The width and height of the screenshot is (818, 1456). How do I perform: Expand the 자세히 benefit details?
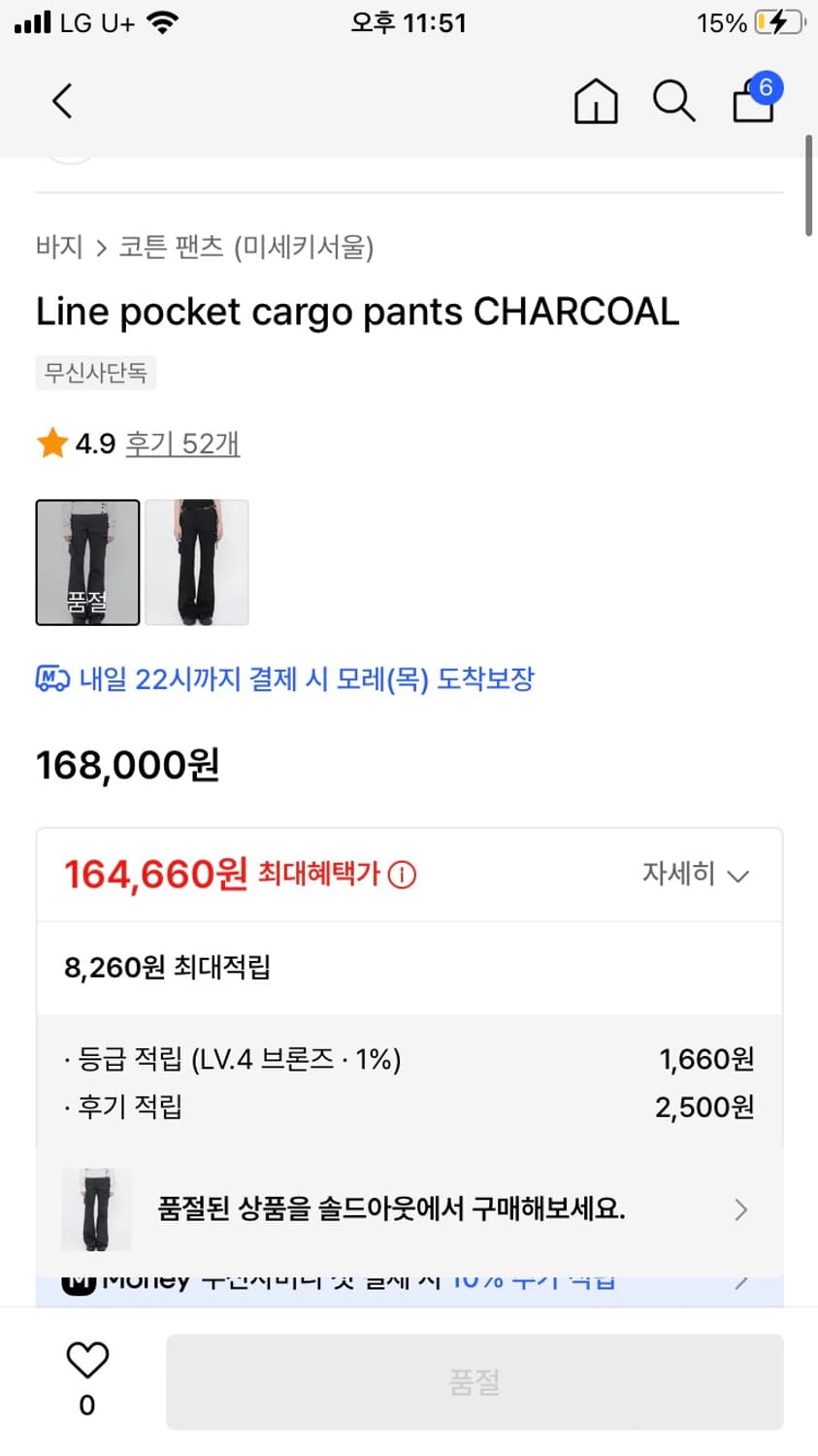point(695,875)
